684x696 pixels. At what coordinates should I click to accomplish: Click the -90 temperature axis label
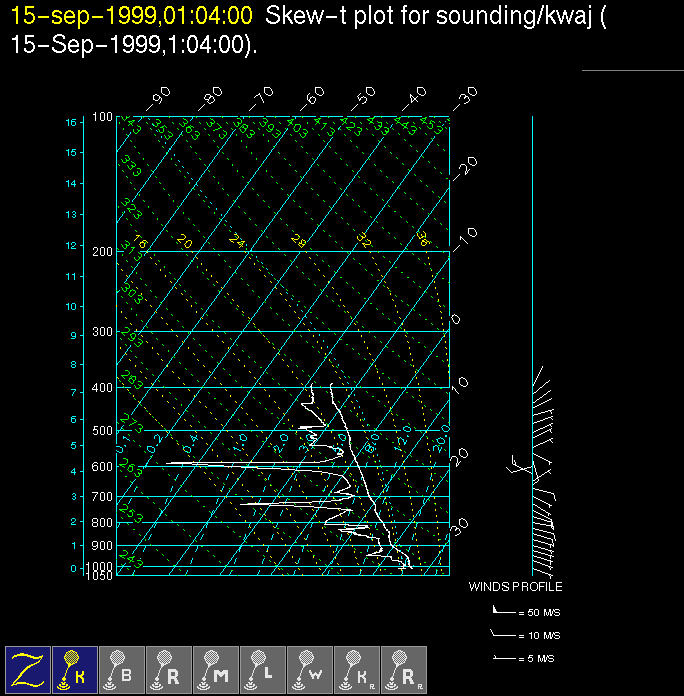[158, 98]
